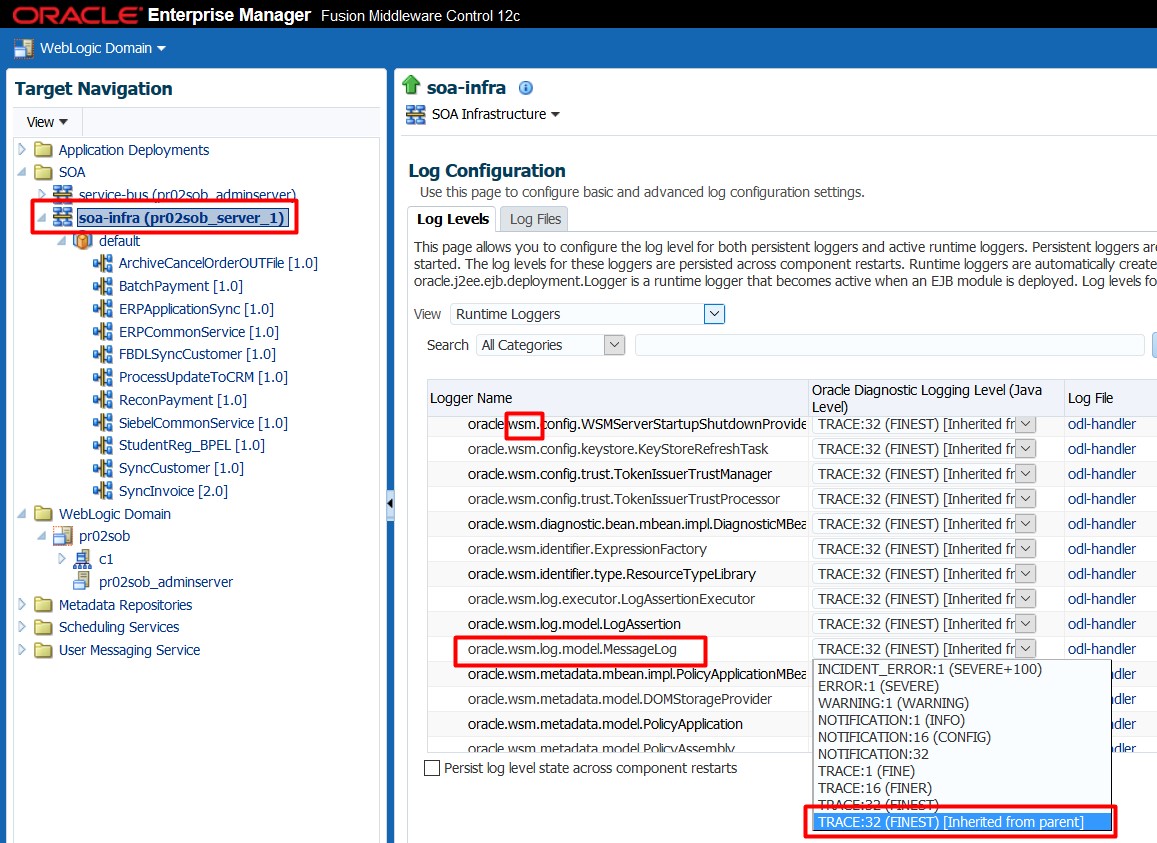Click odl-handler link for MessageLog logger
The height and width of the screenshot is (843, 1157).
pos(1102,648)
